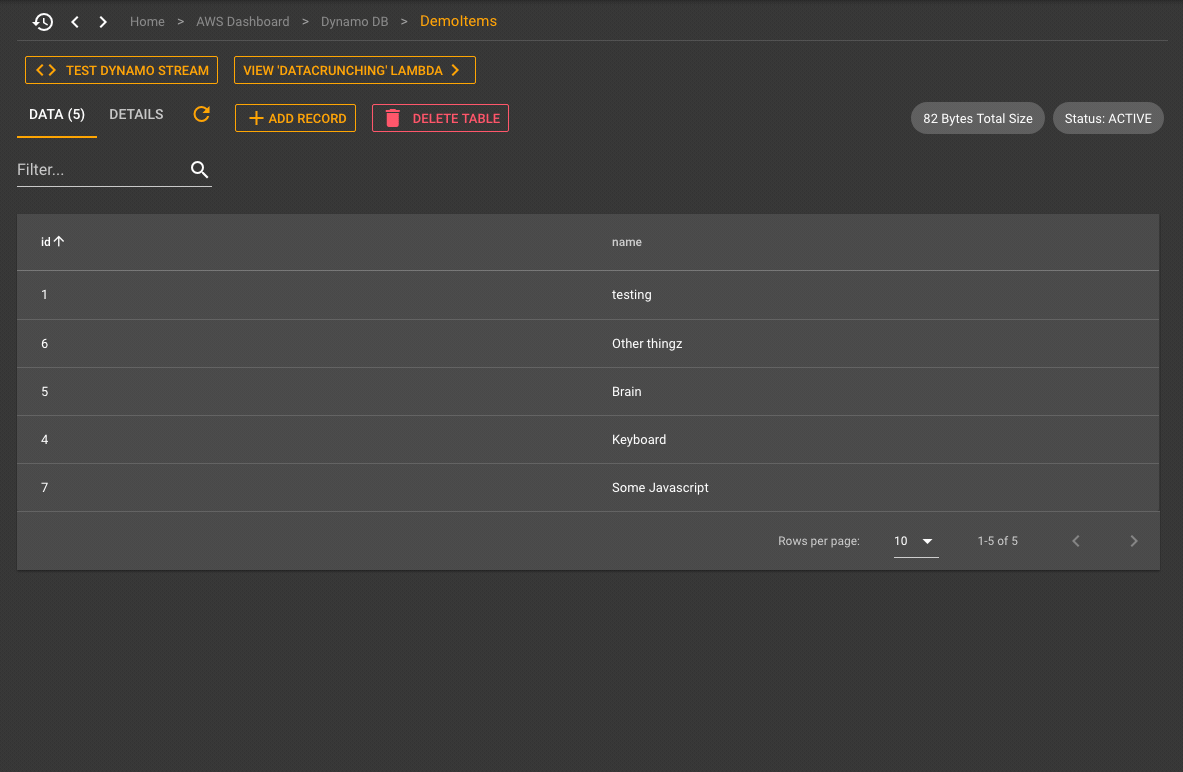Go forward using the right chevron
1183x772 pixels.
click(103, 22)
